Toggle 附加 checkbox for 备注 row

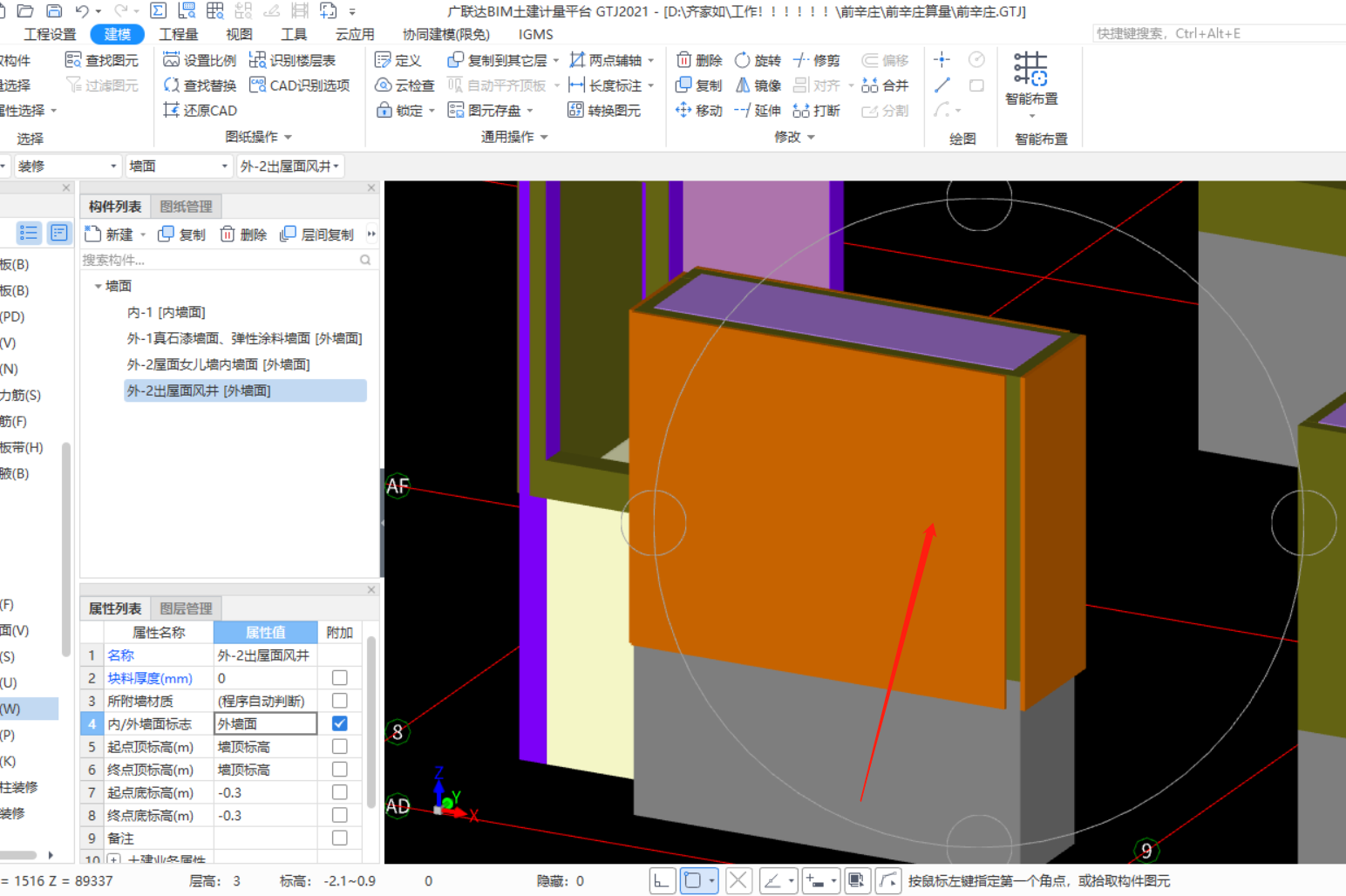[x=340, y=838]
